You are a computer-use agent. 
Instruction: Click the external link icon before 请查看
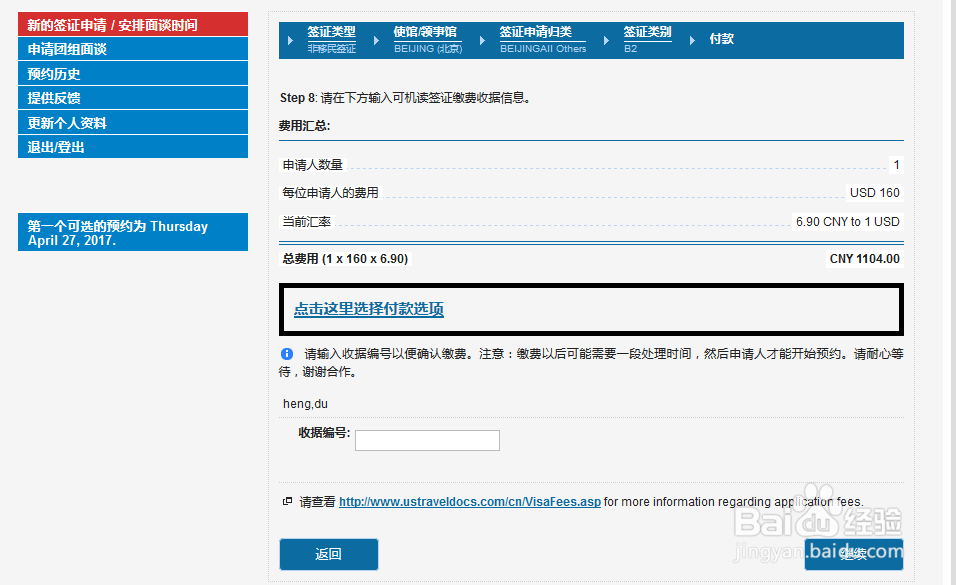[x=286, y=501]
